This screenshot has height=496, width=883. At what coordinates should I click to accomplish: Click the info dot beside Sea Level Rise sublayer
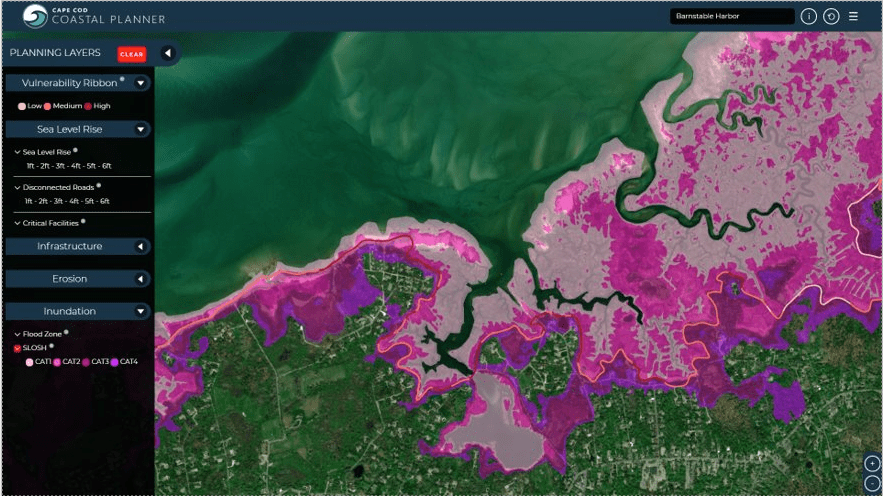75,150
